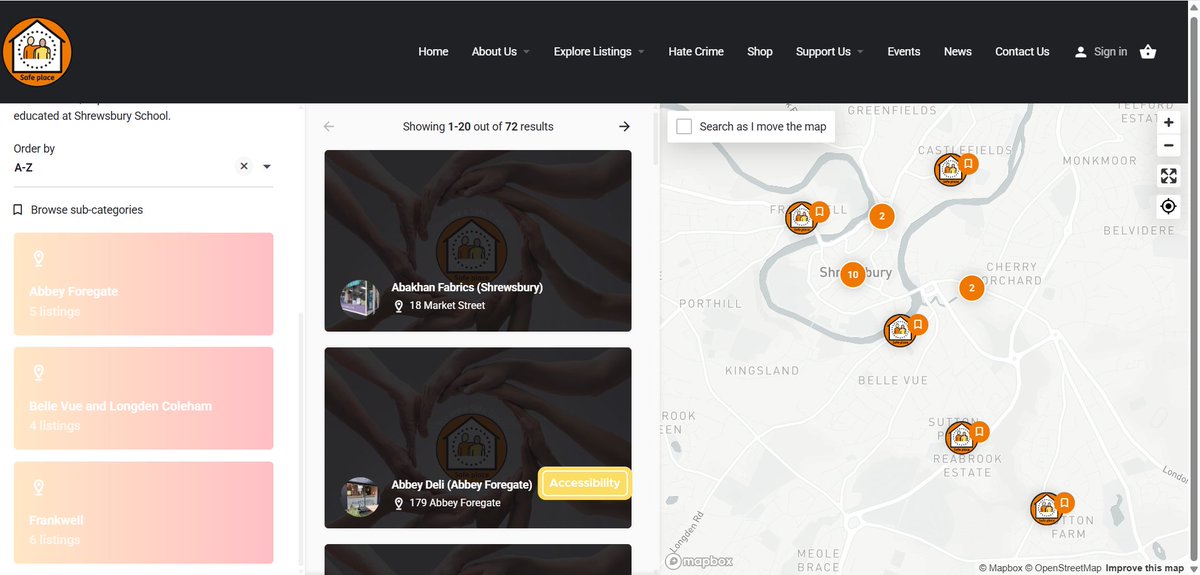Go to next results page arrow
Image resolution: width=1200 pixels, height=575 pixels.
tap(625, 127)
